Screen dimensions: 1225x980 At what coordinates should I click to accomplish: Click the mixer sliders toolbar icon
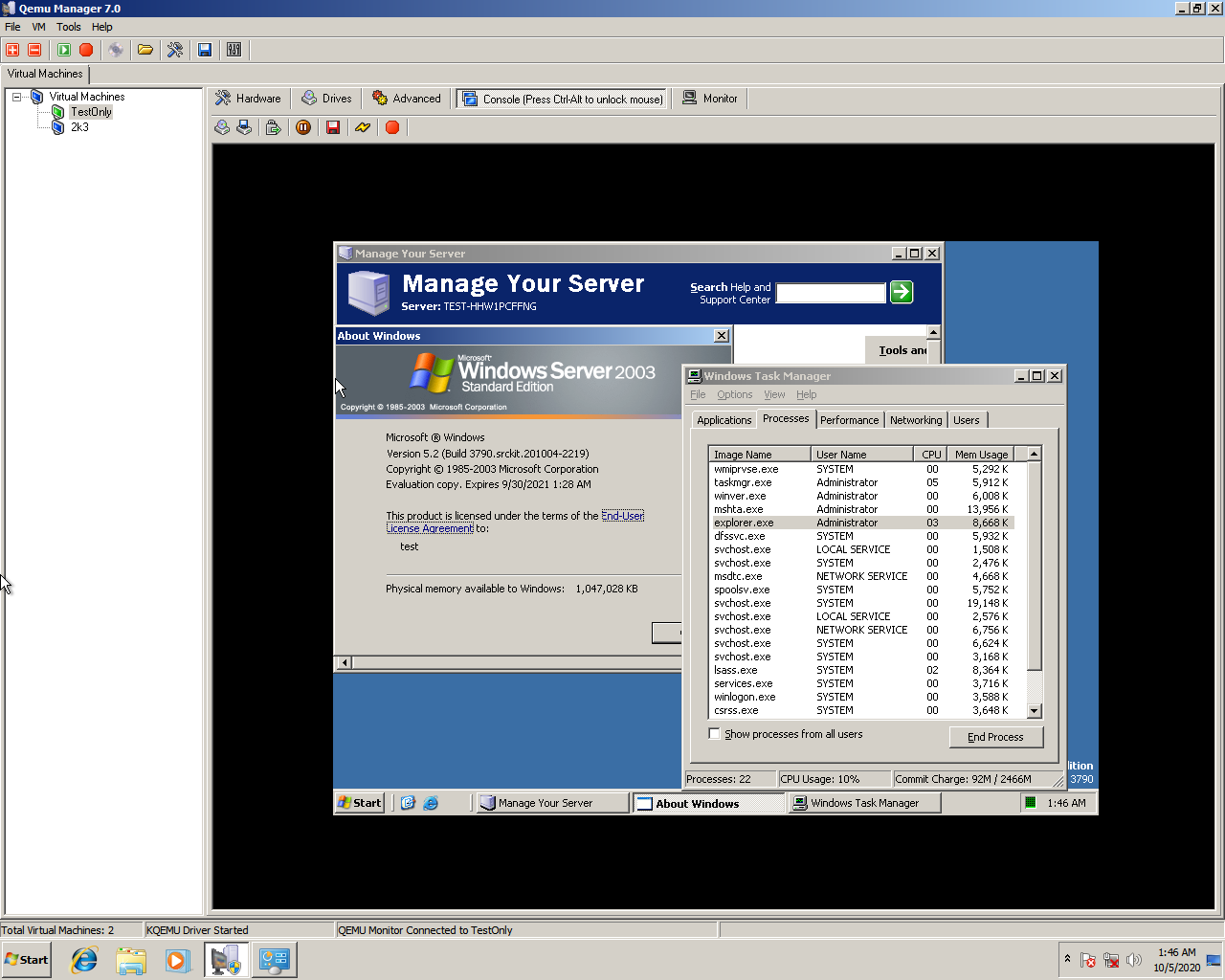pyautogui.click(x=234, y=50)
